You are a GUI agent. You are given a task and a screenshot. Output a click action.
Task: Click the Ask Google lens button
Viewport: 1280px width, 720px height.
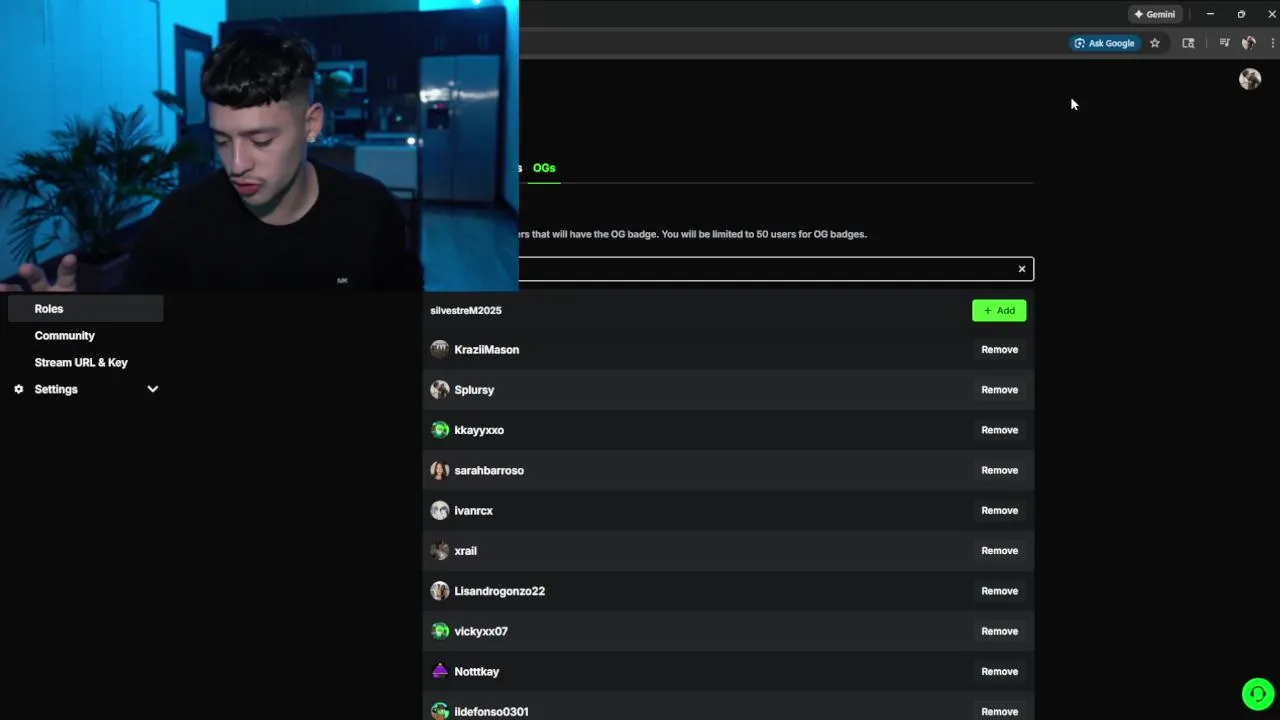click(x=1104, y=43)
